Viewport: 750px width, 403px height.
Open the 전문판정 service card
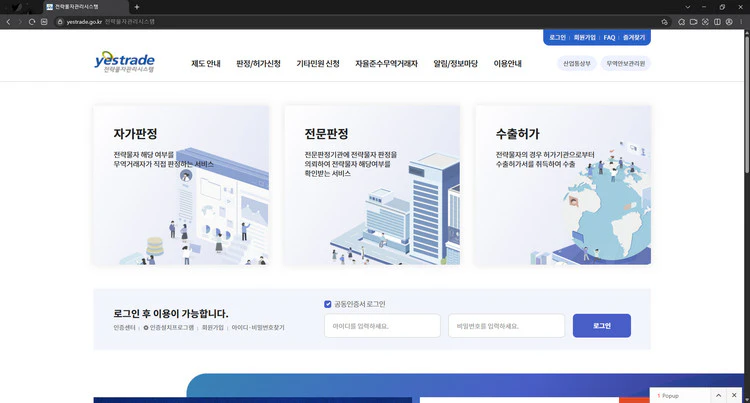(372, 185)
